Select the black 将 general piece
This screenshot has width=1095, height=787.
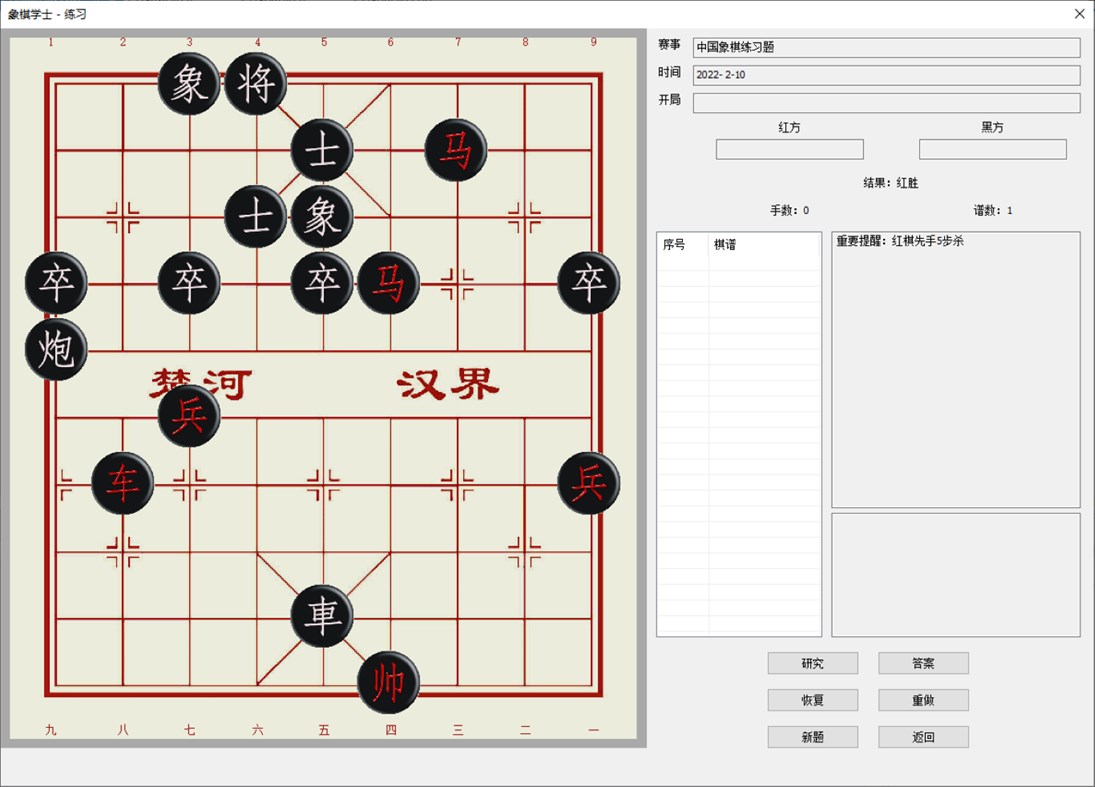click(x=255, y=82)
